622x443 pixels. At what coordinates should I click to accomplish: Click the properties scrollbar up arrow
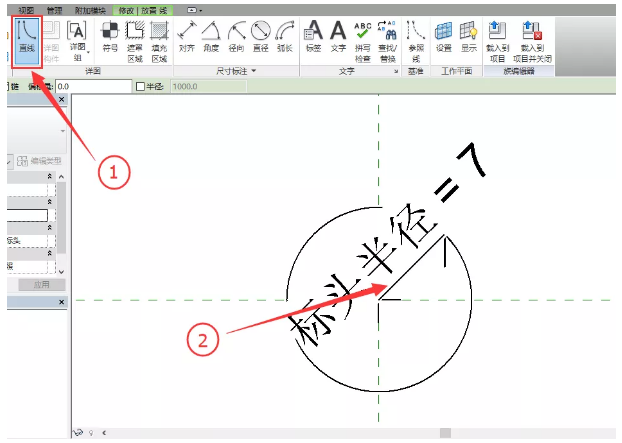click(61, 176)
